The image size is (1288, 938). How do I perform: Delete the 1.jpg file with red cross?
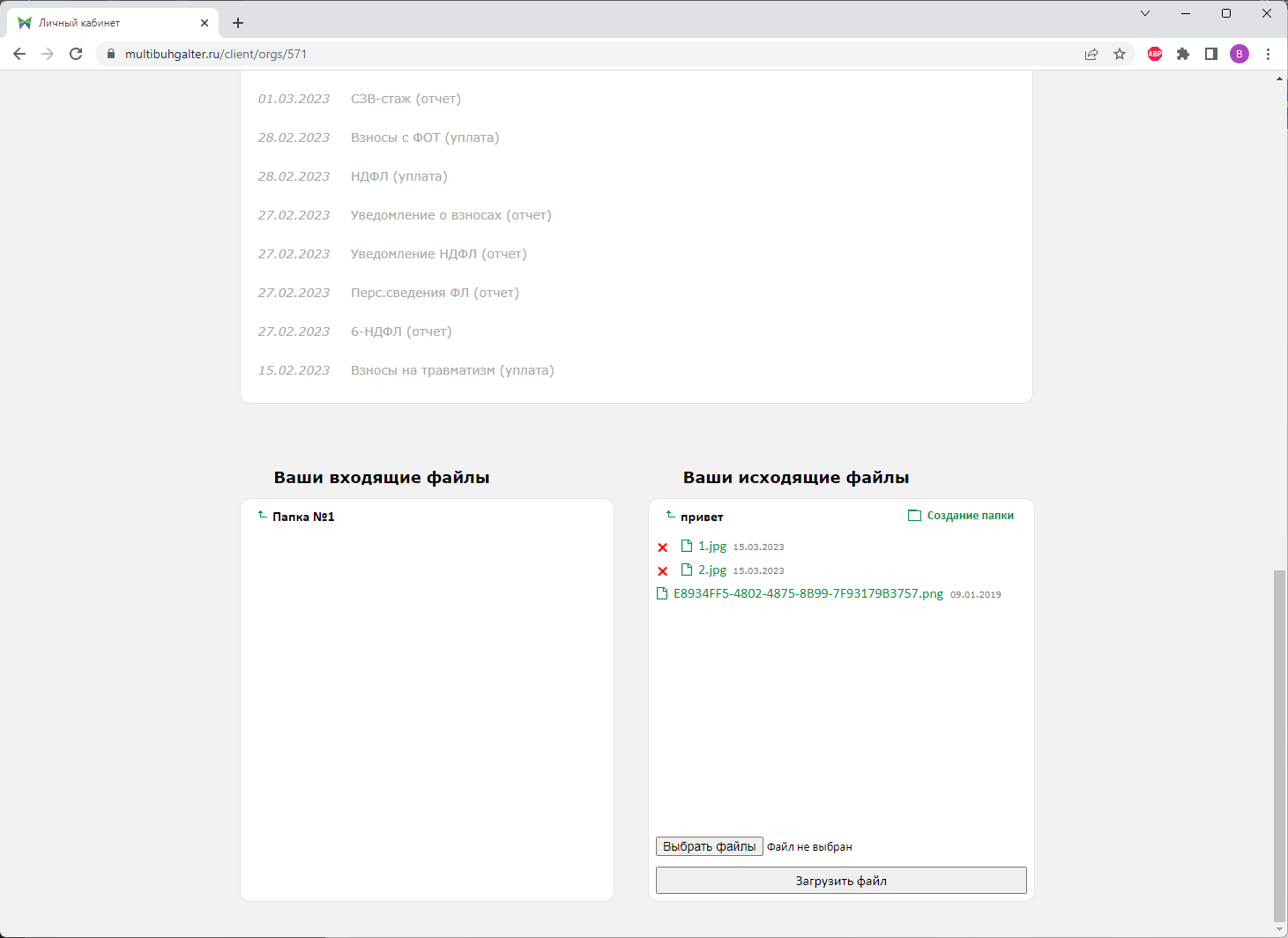point(663,547)
